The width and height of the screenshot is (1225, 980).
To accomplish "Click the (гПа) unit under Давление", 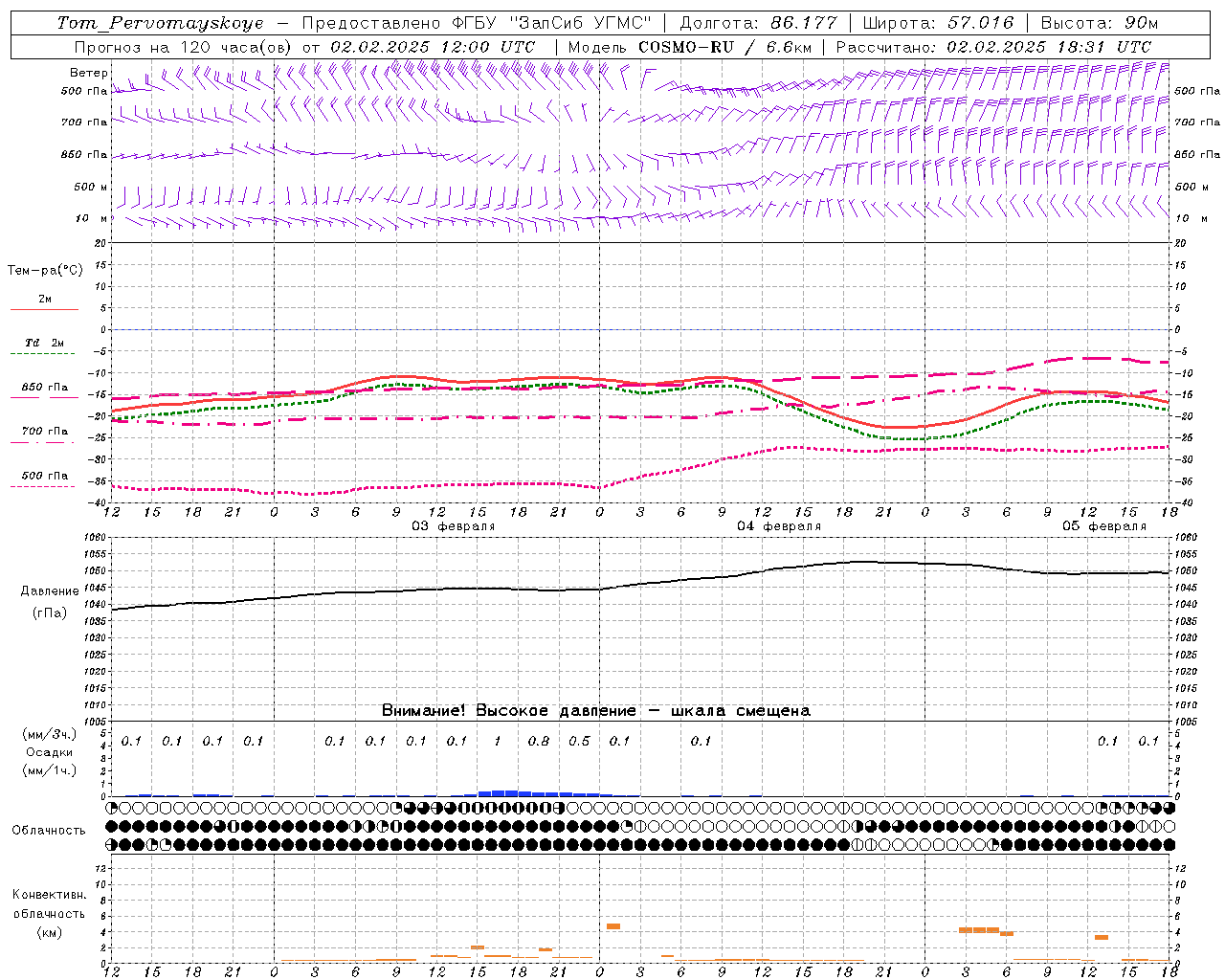I will (50, 613).
